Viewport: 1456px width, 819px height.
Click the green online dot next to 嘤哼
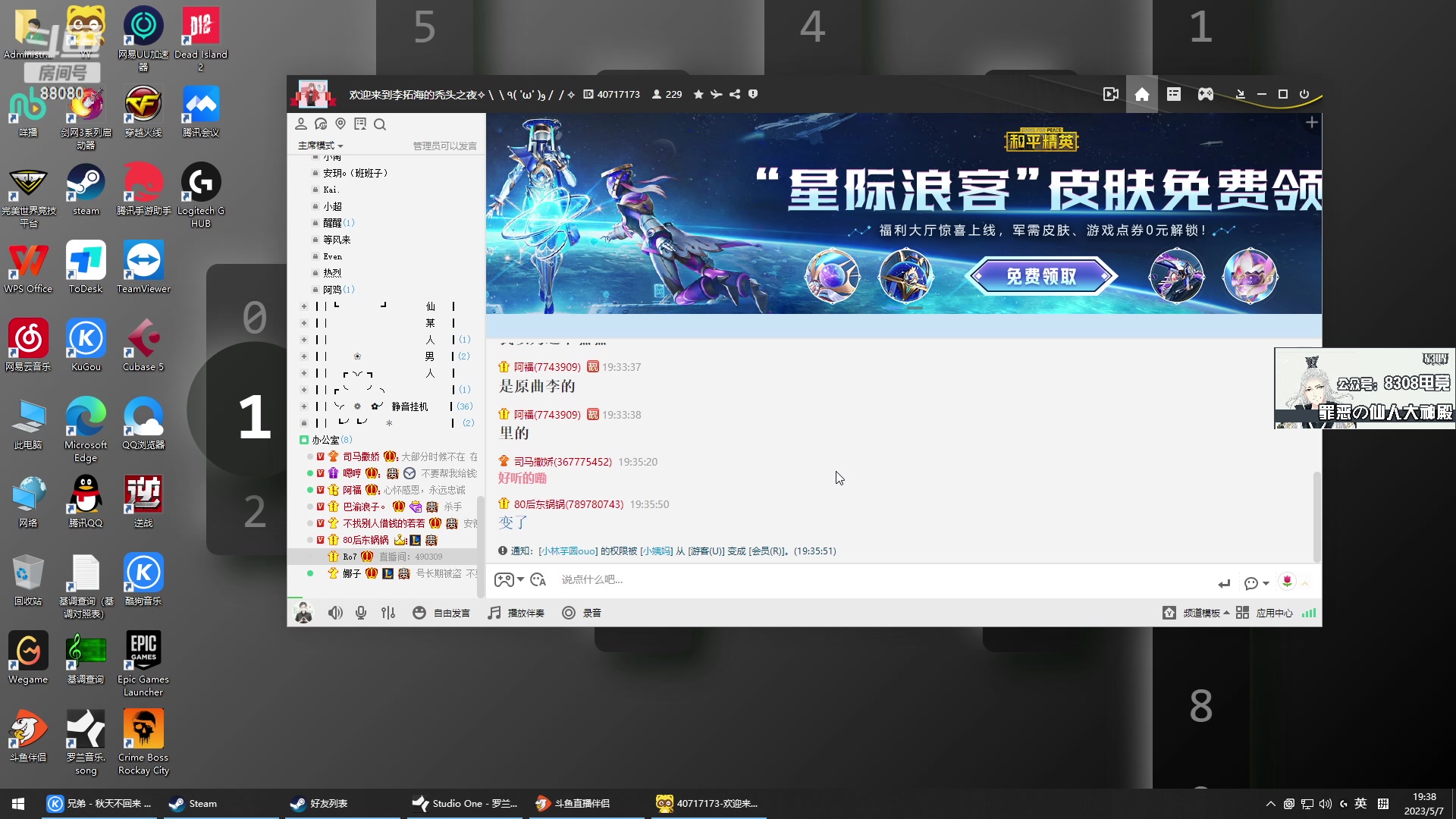point(309,472)
